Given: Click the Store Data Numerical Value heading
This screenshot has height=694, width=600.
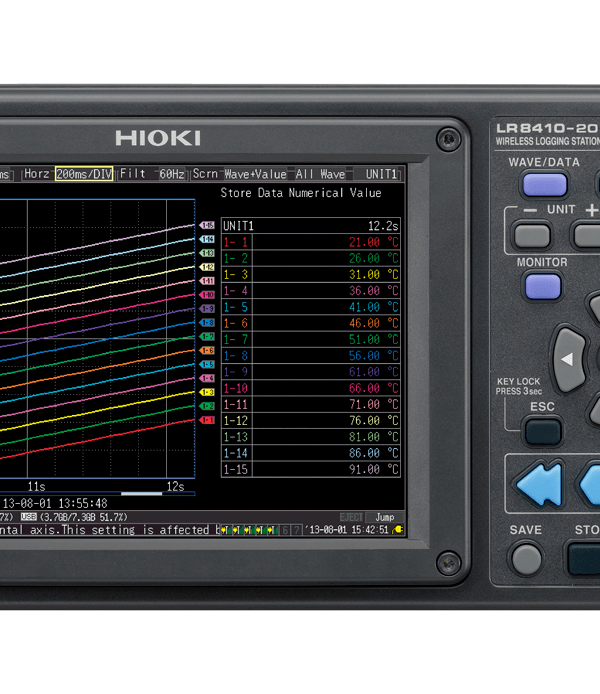Looking at the screenshot, I should pos(301,193).
